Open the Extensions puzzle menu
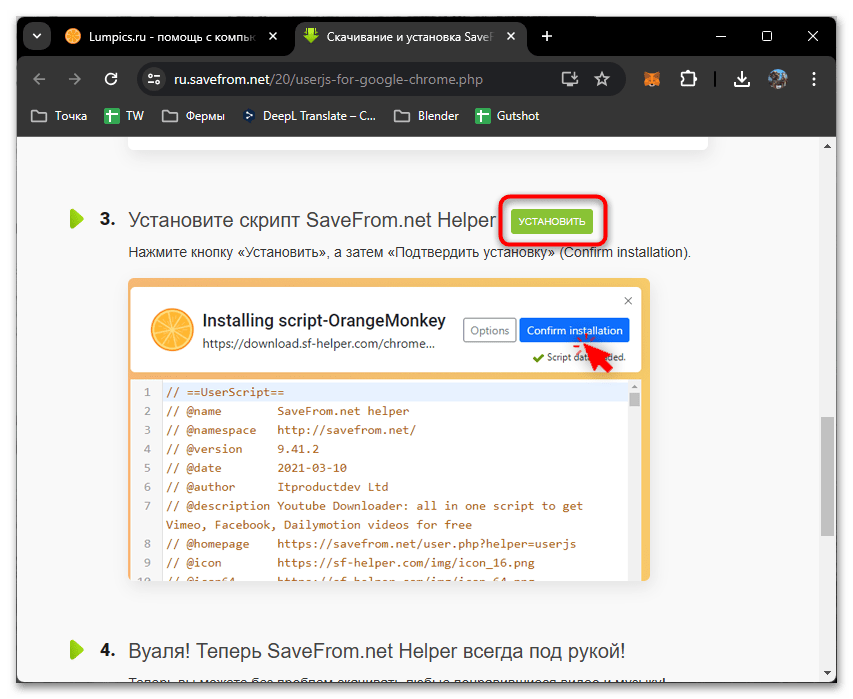Screen dimensions: 853x699 688,79
